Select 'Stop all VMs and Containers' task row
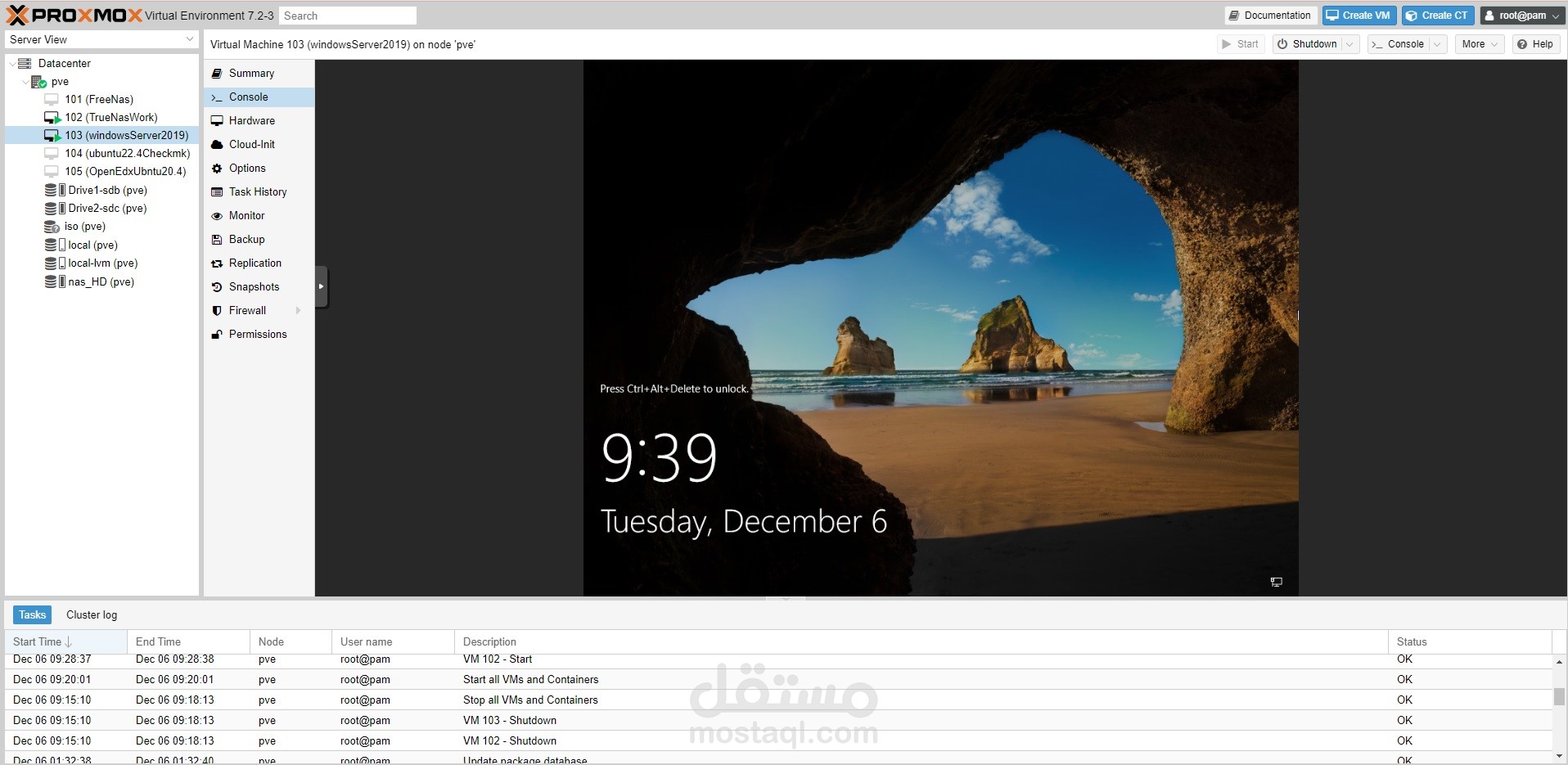This screenshot has height=765, width=1568. 778,700
